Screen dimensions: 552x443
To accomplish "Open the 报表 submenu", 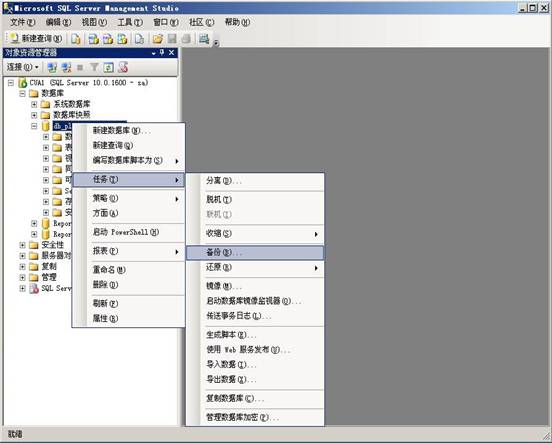I will [128, 251].
